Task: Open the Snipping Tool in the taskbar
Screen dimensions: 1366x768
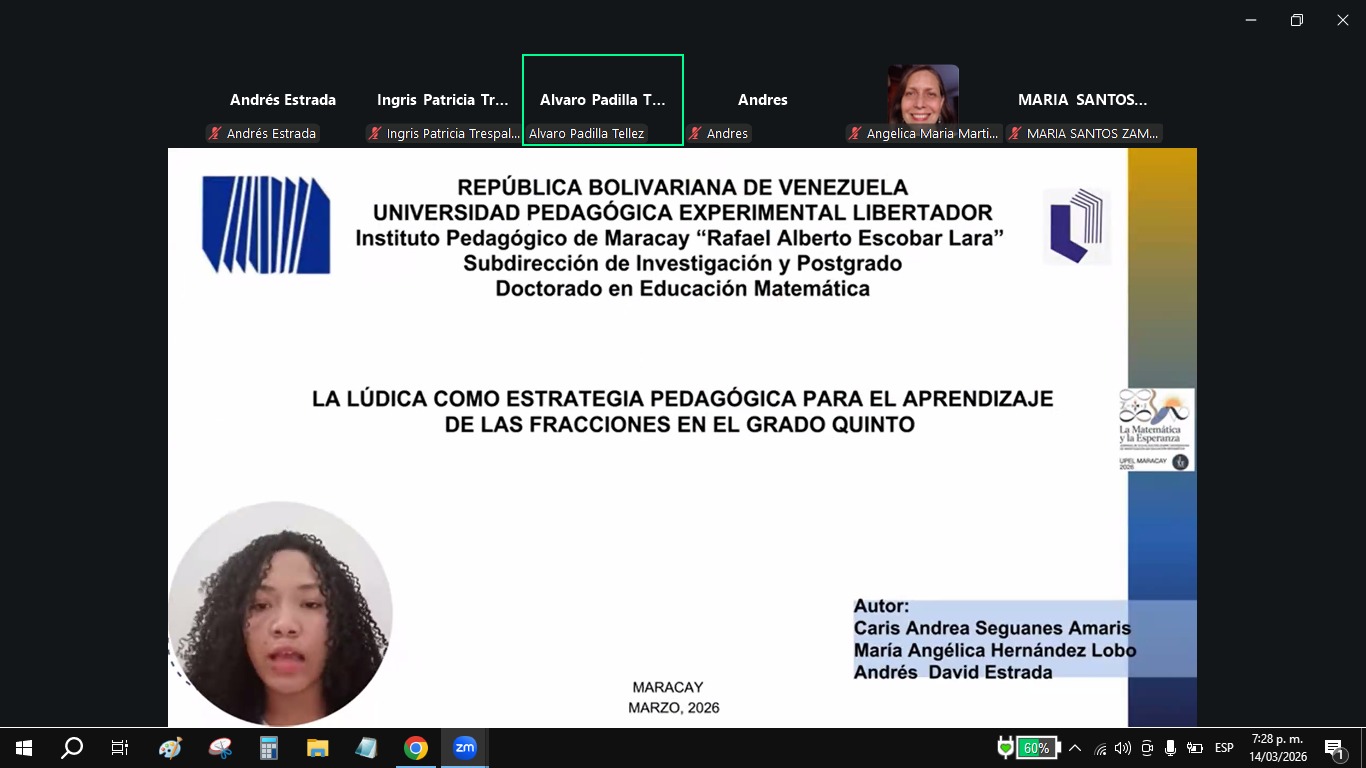Action: coord(220,748)
